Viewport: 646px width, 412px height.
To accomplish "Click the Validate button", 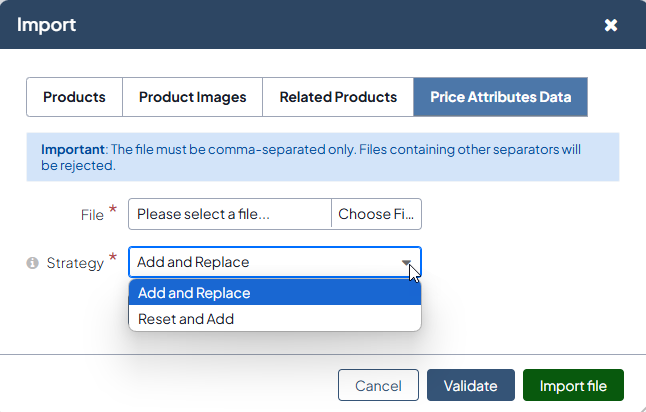I will coord(470,386).
